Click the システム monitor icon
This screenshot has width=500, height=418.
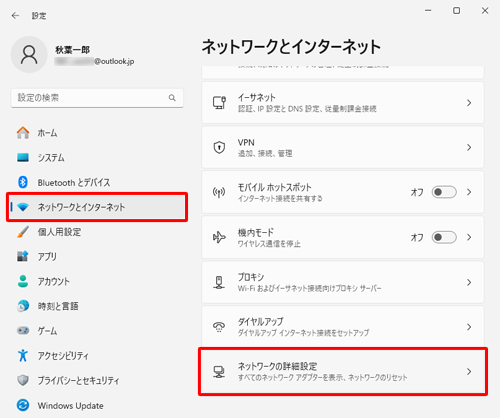[x=23, y=157]
